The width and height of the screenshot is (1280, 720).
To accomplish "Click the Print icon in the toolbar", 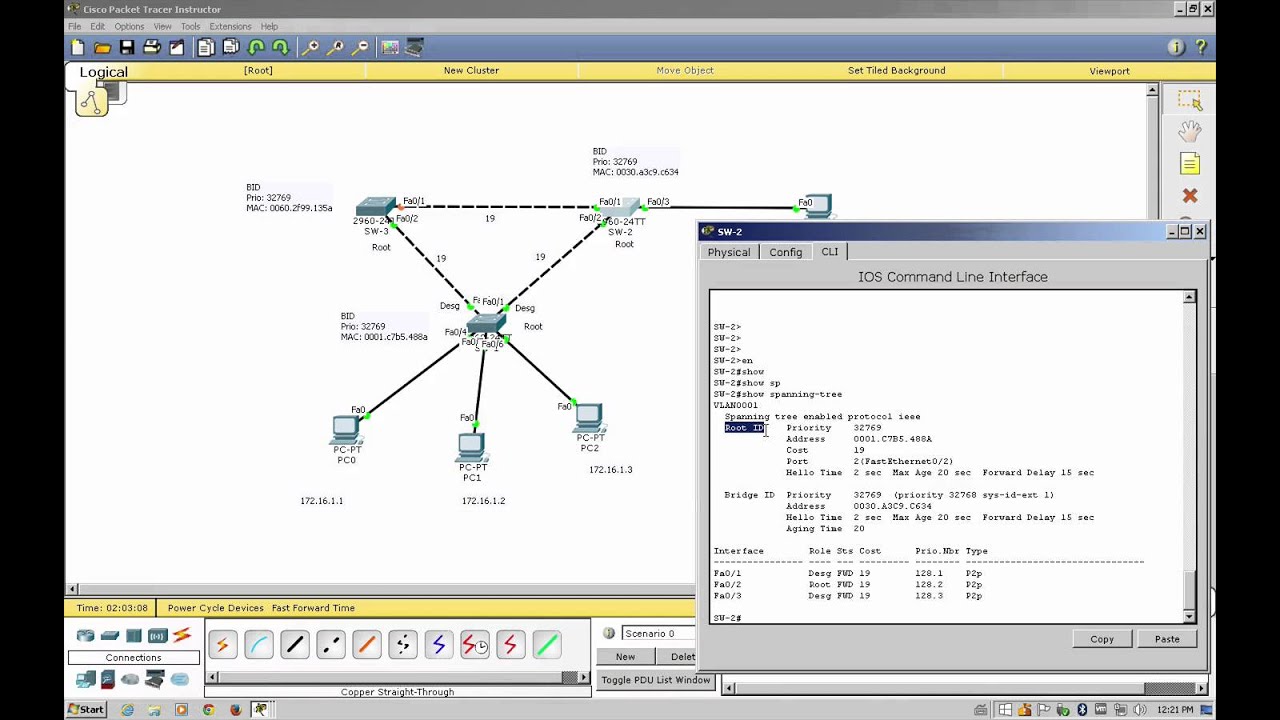I will pos(152,47).
